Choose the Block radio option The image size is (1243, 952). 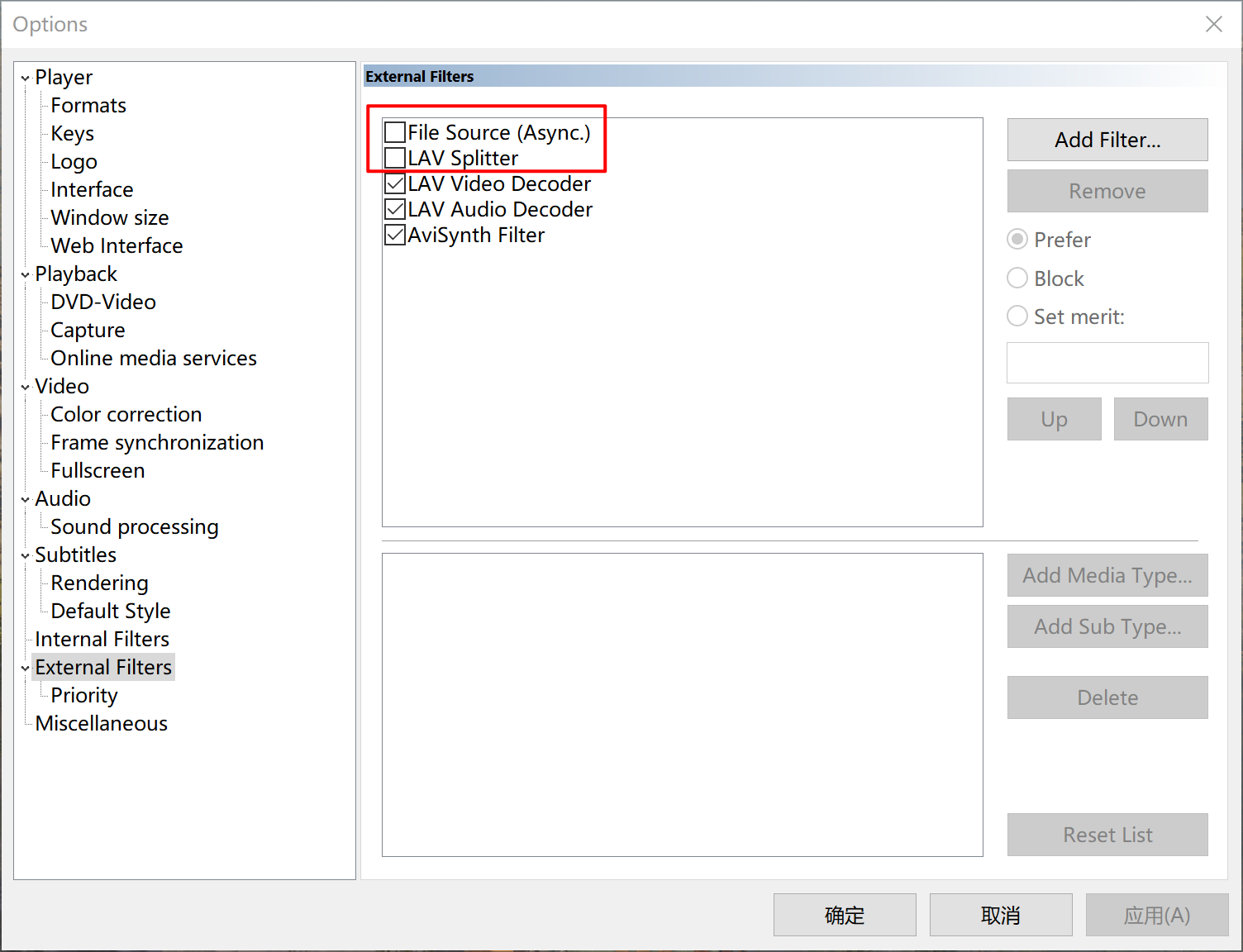[x=1017, y=278]
